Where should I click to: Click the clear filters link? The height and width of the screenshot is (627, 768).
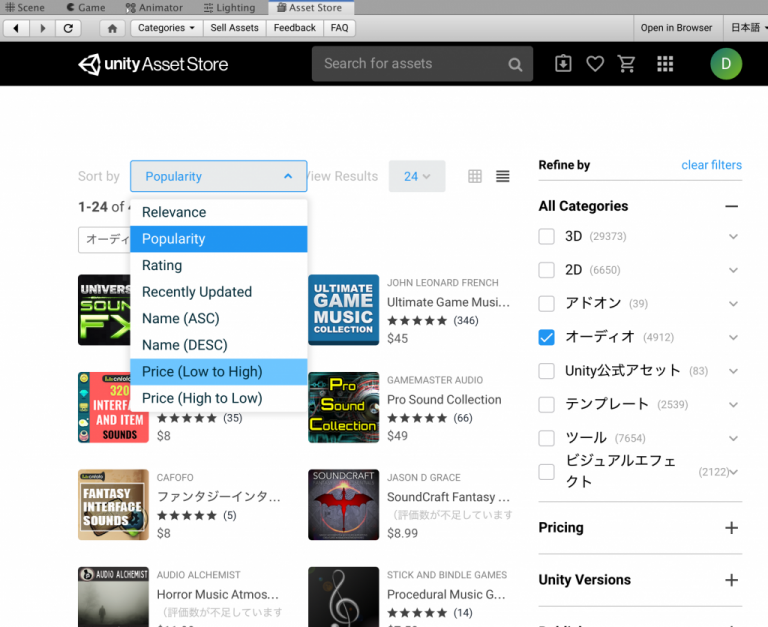711,165
